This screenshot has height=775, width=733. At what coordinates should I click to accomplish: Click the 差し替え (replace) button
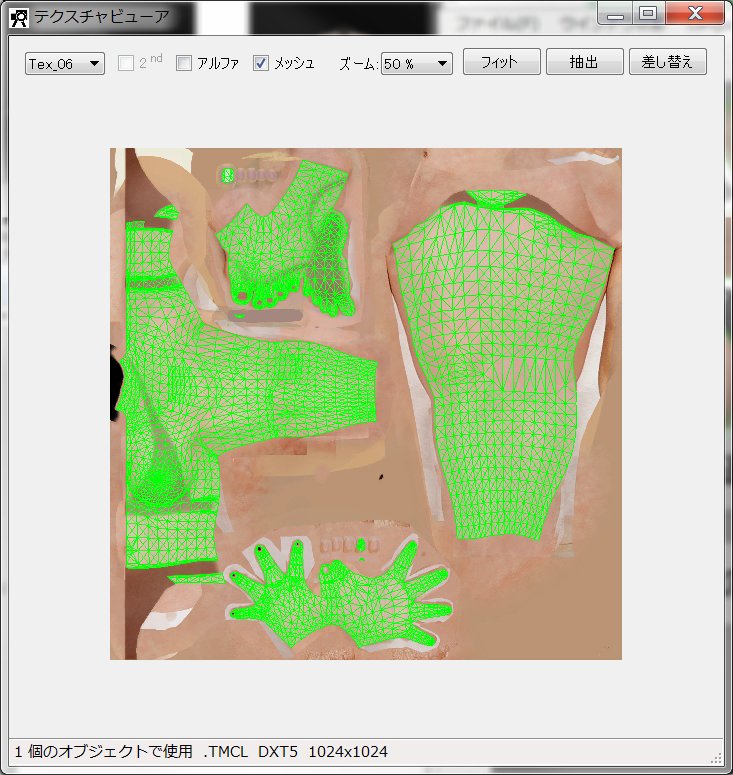(668, 62)
